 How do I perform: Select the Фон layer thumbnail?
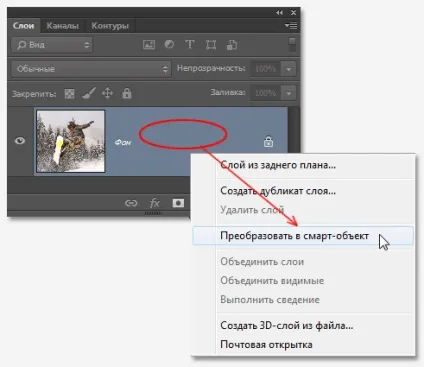click(71, 141)
